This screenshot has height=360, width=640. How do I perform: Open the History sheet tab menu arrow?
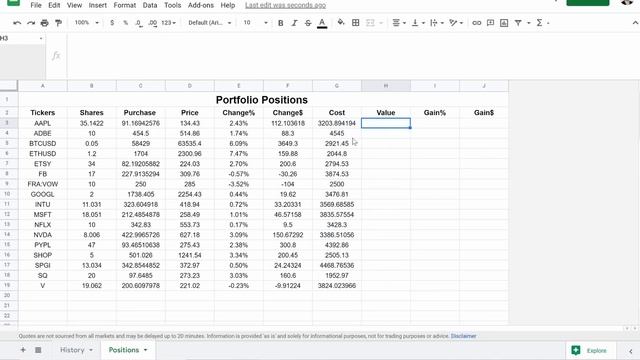click(91, 350)
